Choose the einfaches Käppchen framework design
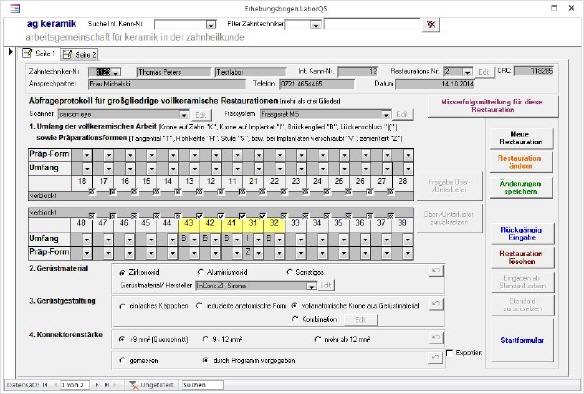Screen dimensions: 584x394 click(x=122, y=306)
